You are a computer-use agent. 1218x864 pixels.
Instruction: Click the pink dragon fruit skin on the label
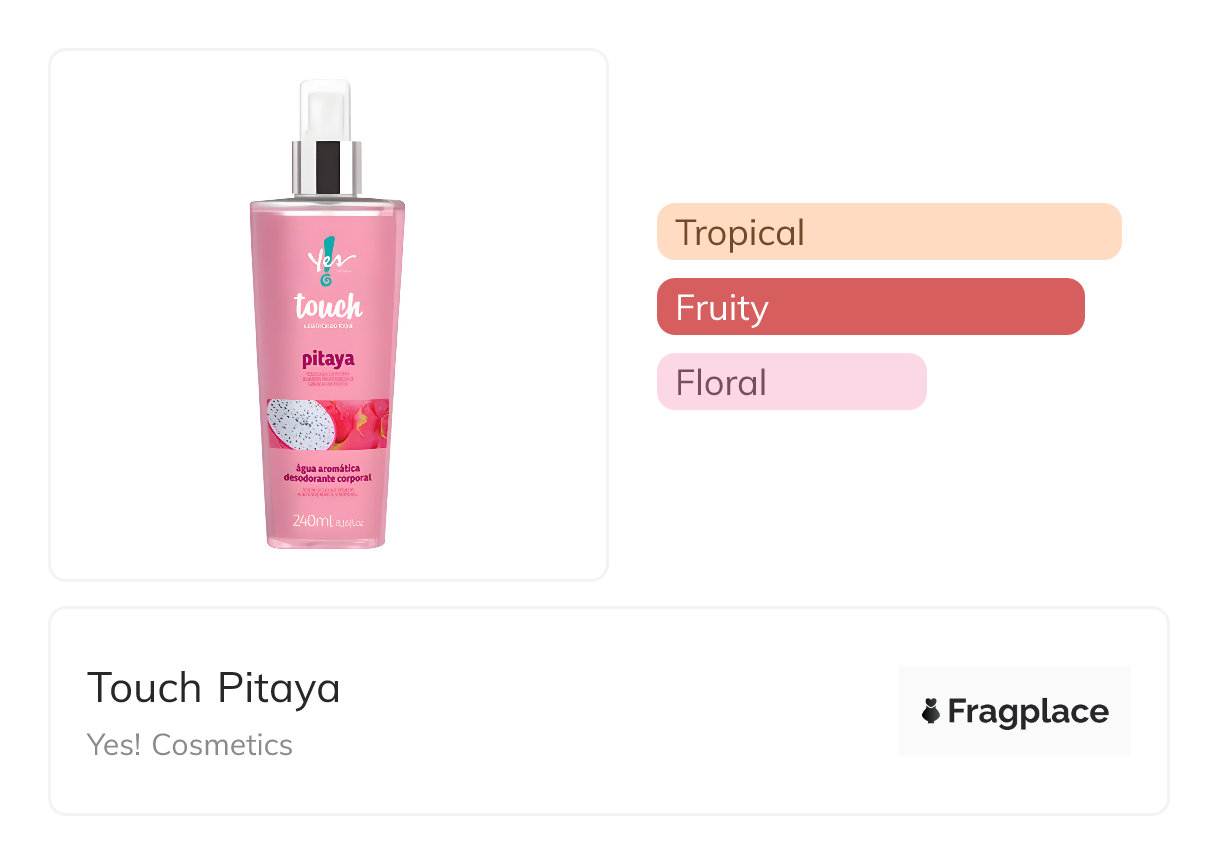(362, 421)
